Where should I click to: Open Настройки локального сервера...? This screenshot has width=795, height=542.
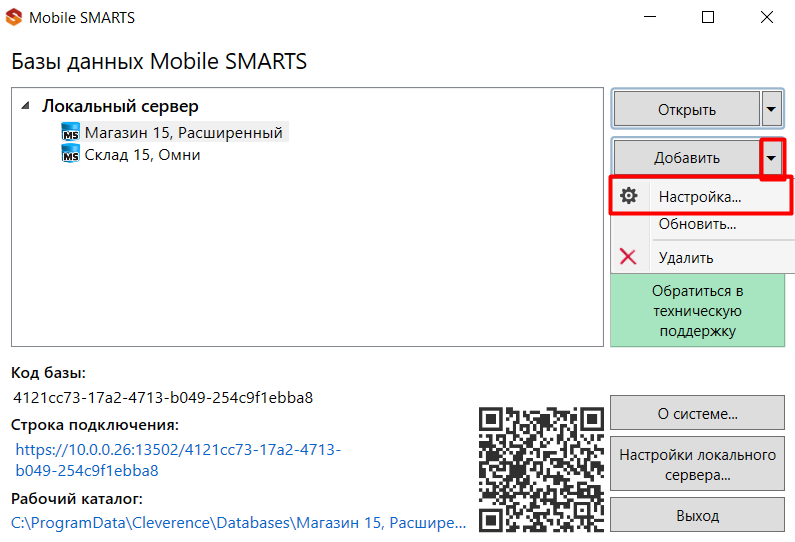(698, 464)
